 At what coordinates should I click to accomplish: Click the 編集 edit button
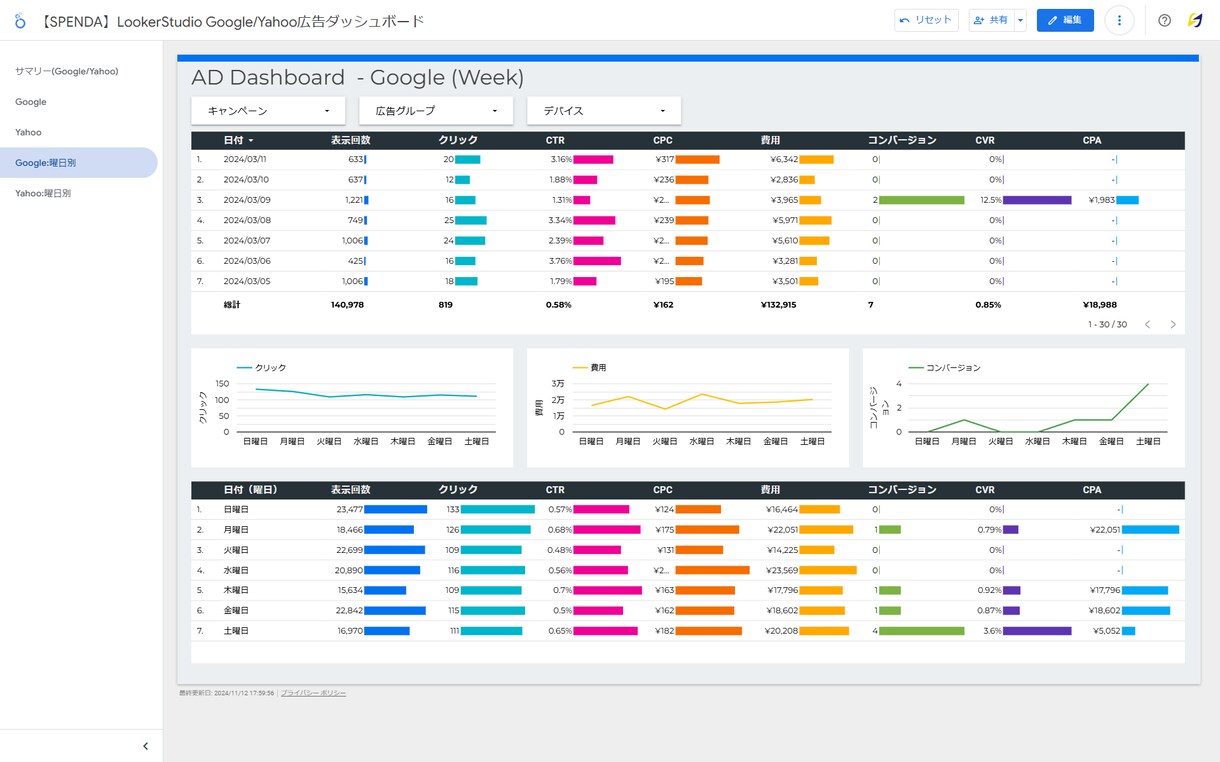1065,20
